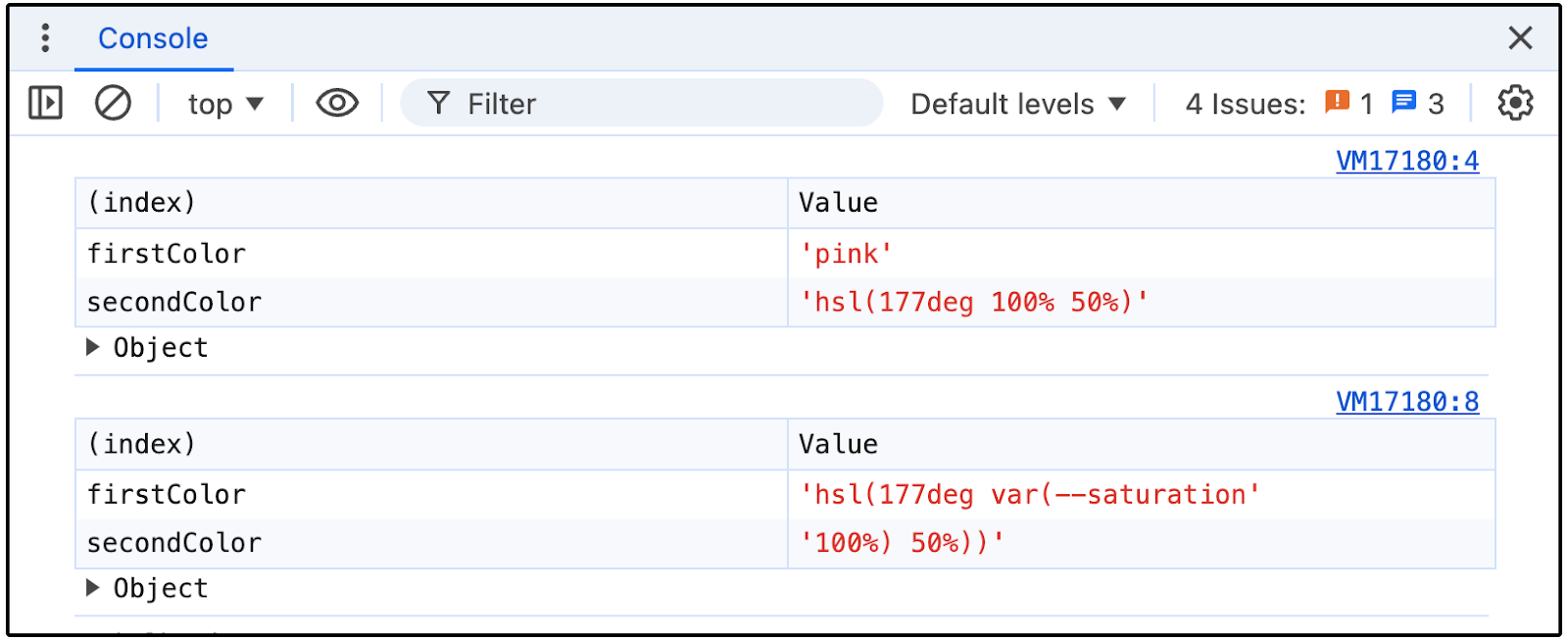Expand the first Object disclosure triangle
This screenshot has height=640, width=1568.
tap(93, 347)
